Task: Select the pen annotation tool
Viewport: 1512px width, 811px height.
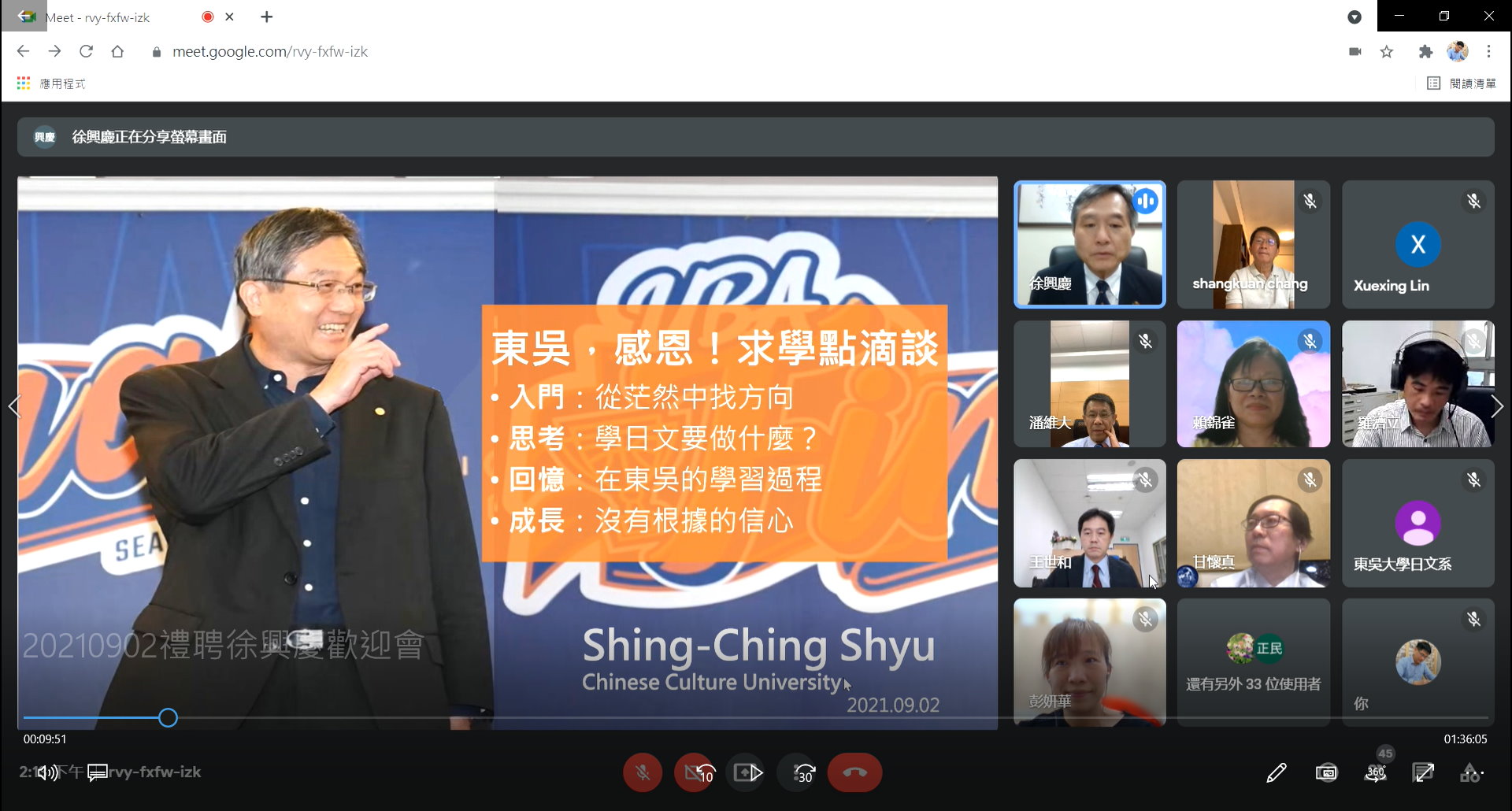Action: tap(1276, 772)
